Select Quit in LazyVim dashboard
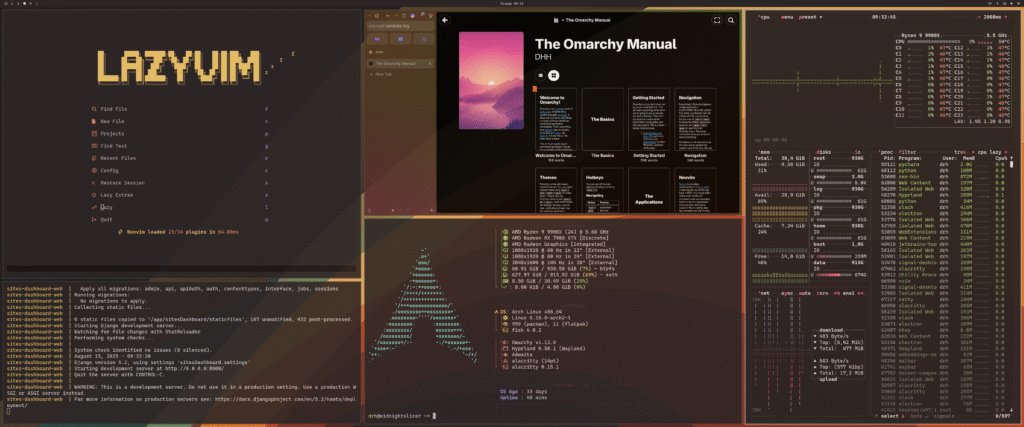Viewport: 1024px width, 427px height. click(x=180, y=219)
